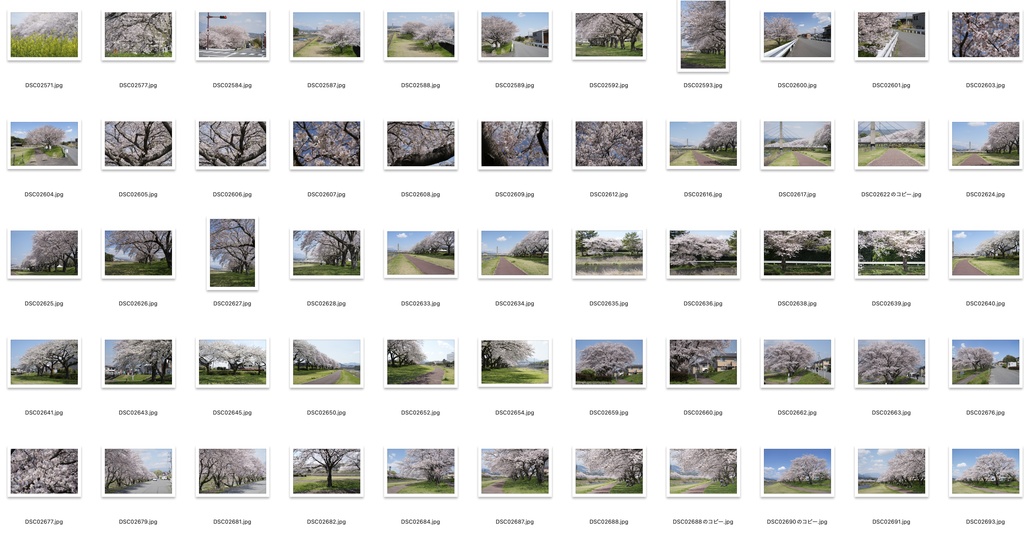Select the DSC02635.jpg thumbnail
The height and width of the screenshot is (533, 1024).
pos(609,253)
